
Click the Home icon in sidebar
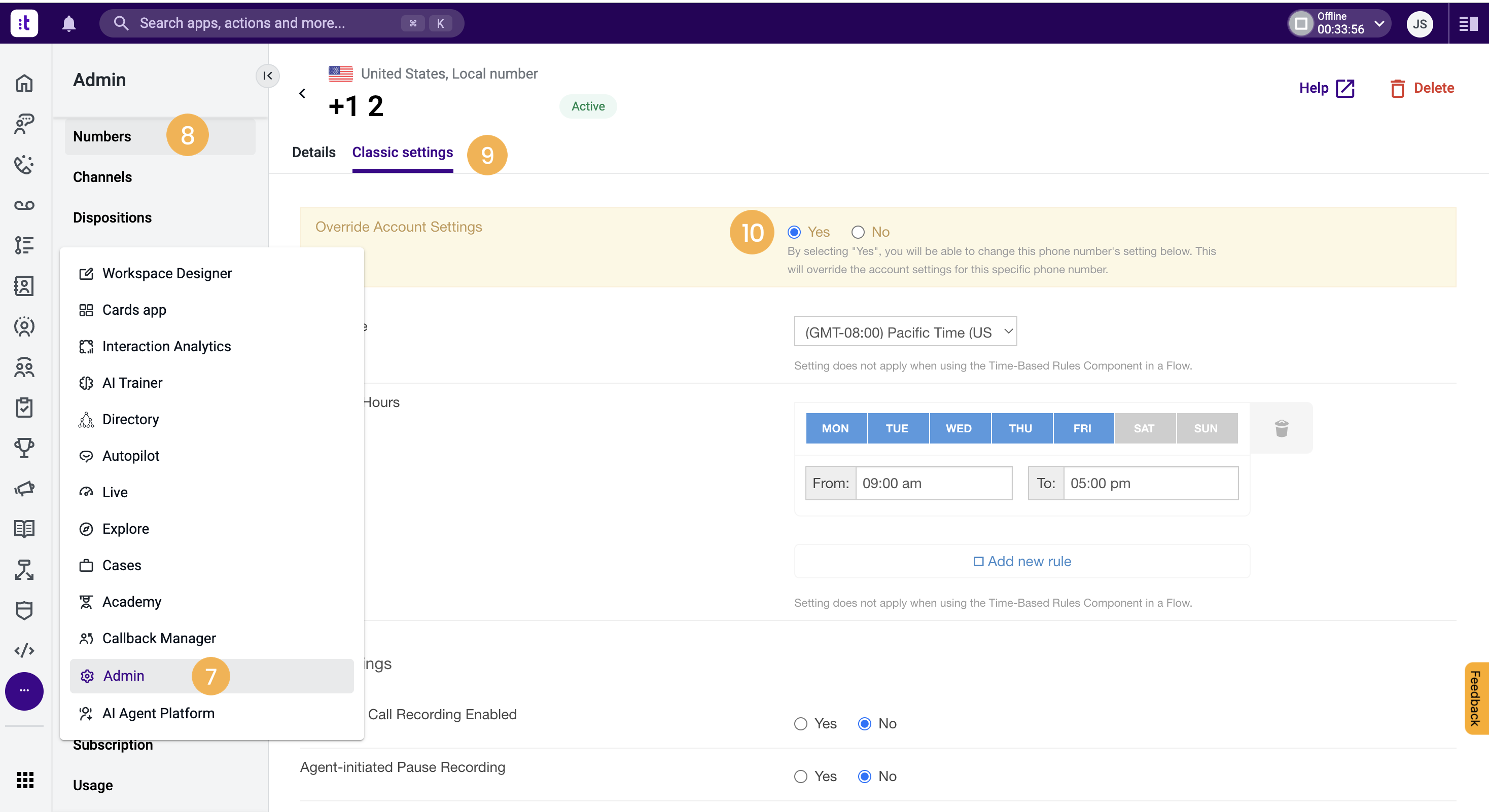pyautogui.click(x=24, y=83)
